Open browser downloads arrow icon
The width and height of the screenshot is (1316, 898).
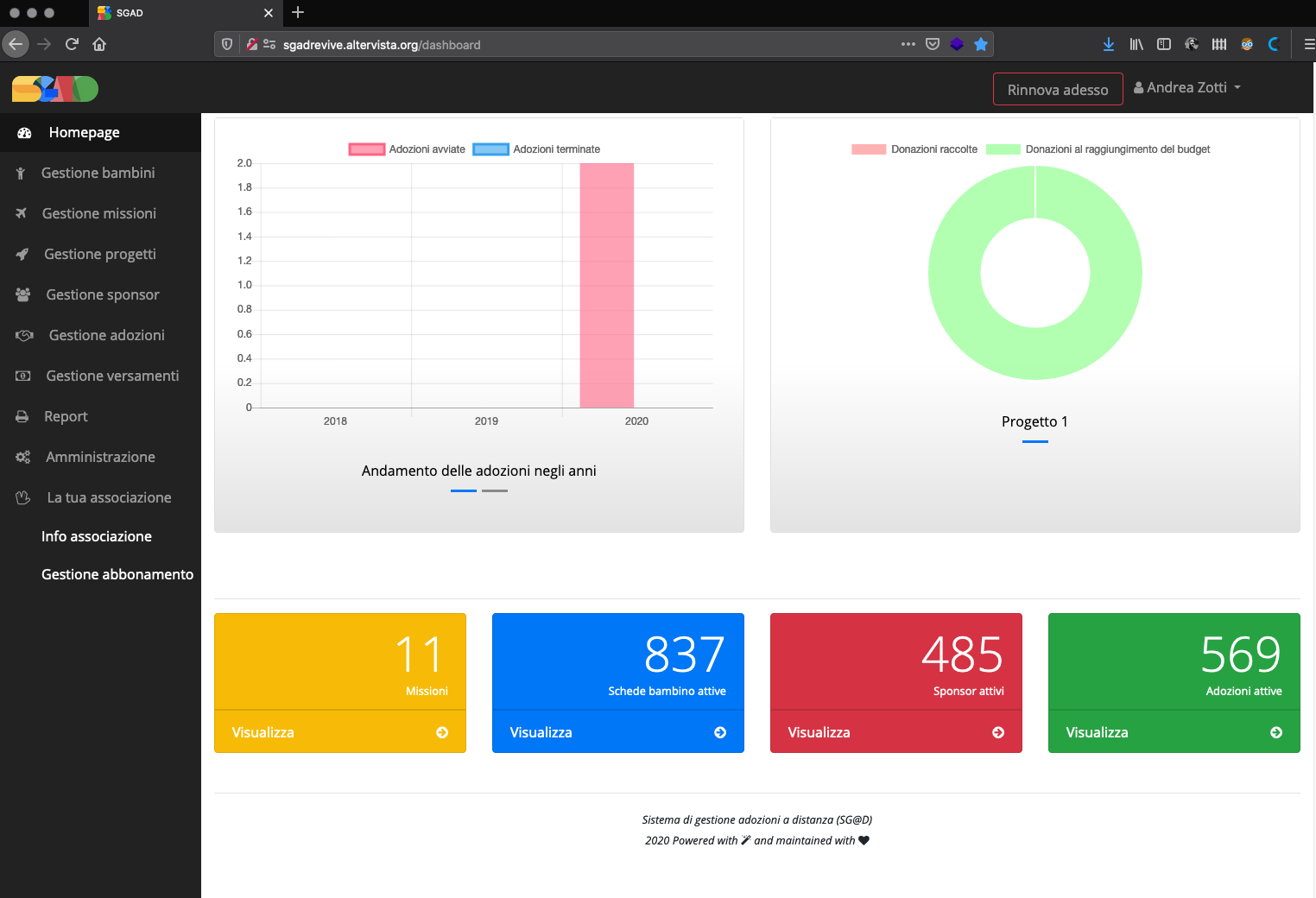click(1109, 44)
